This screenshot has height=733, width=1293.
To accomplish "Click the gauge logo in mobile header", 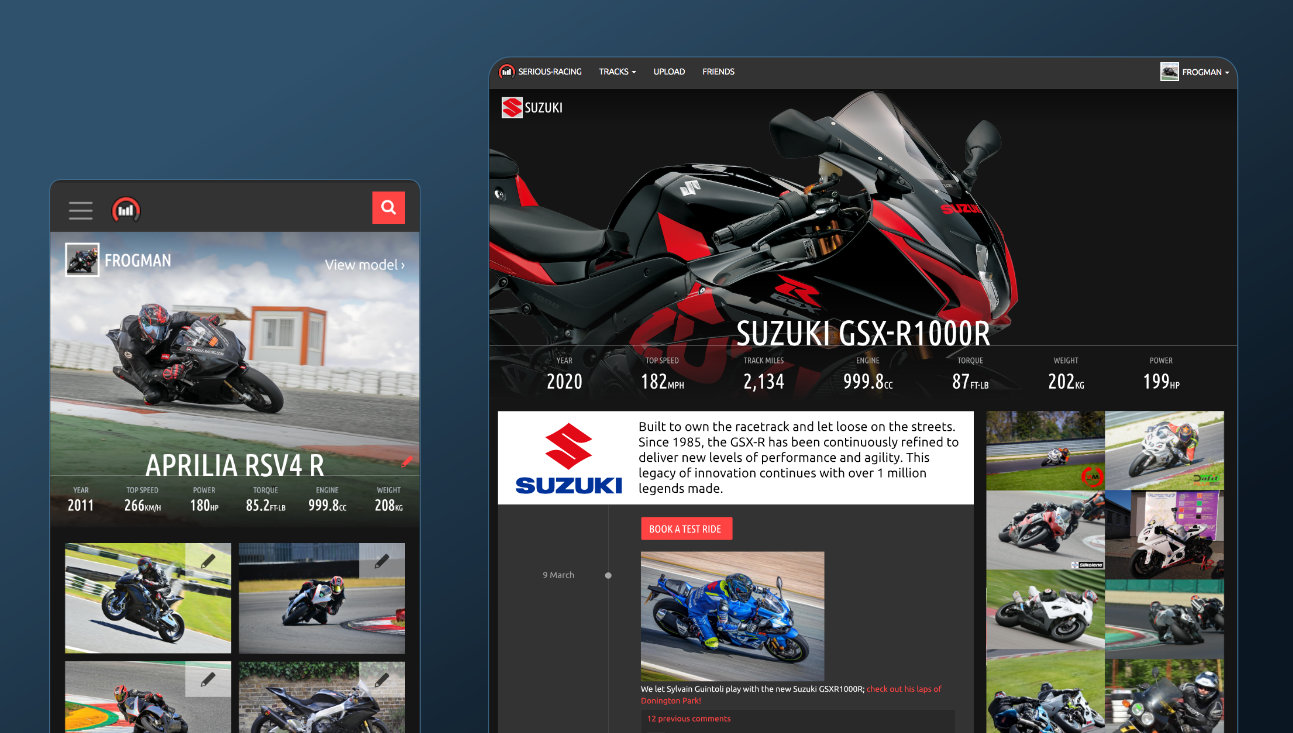I will pyautogui.click(x=126, y=209).
